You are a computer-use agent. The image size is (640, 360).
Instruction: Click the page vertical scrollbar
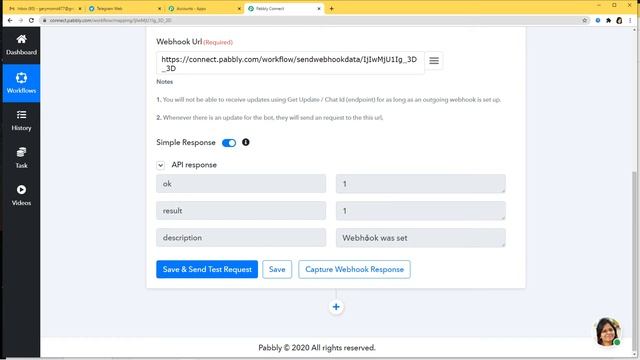coord(634,261)
